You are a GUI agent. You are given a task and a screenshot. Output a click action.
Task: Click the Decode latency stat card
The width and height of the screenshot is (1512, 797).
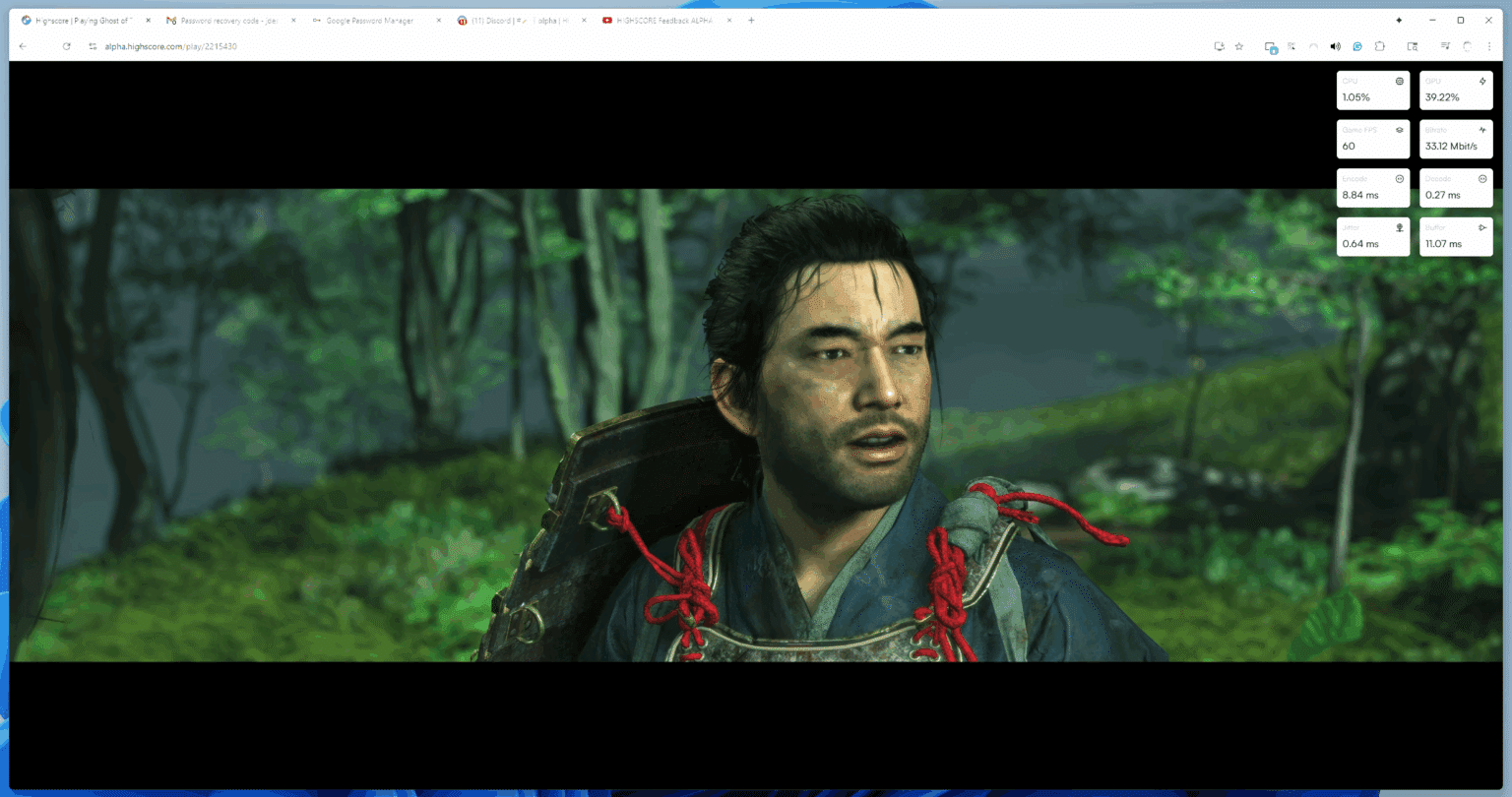tap(1456, 187)
